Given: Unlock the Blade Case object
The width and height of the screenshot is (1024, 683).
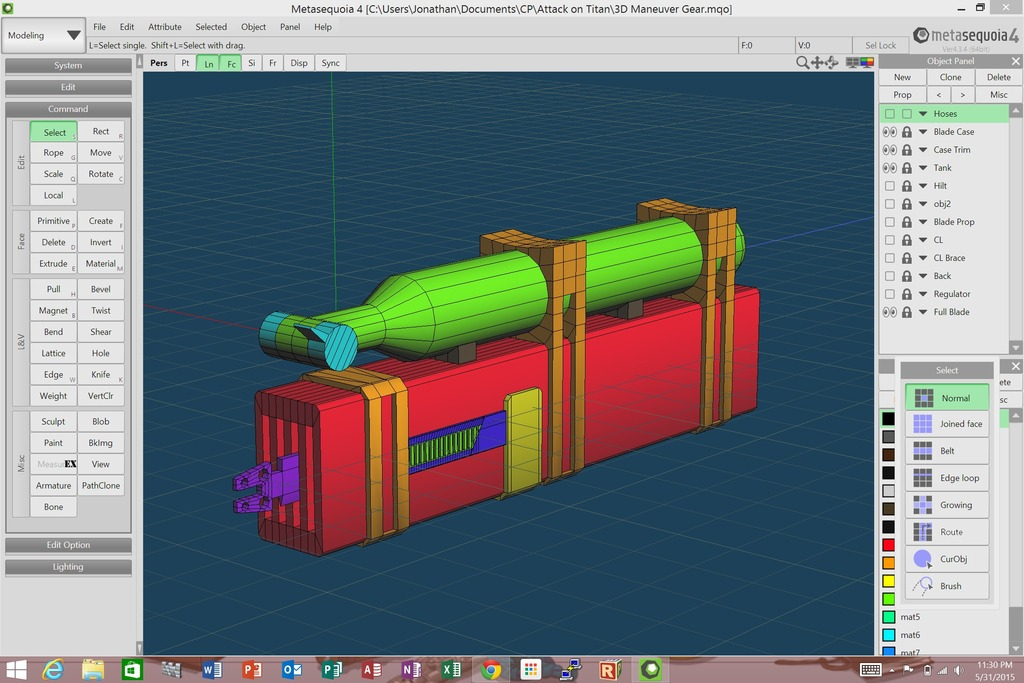Looking at the screenshot, I should (906, 131).
